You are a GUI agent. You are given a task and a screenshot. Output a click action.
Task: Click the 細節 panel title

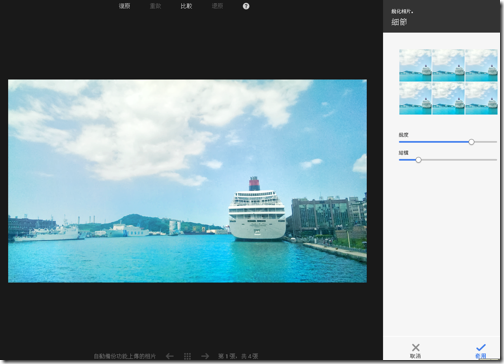pos(399,22)
